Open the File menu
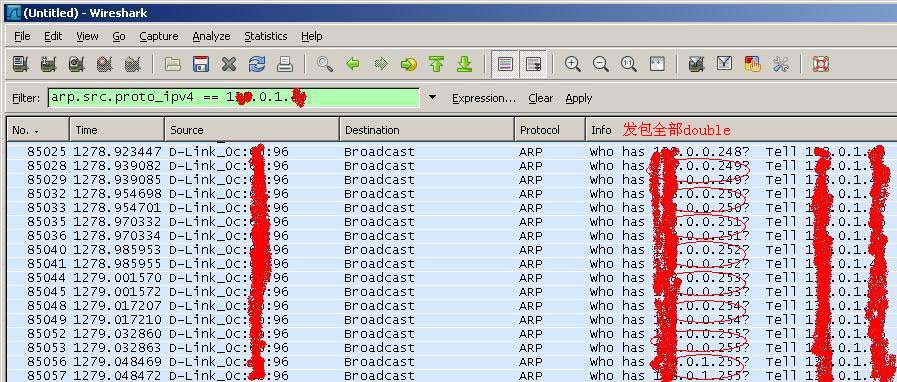897x382 pixels. (x=22, y=36)
